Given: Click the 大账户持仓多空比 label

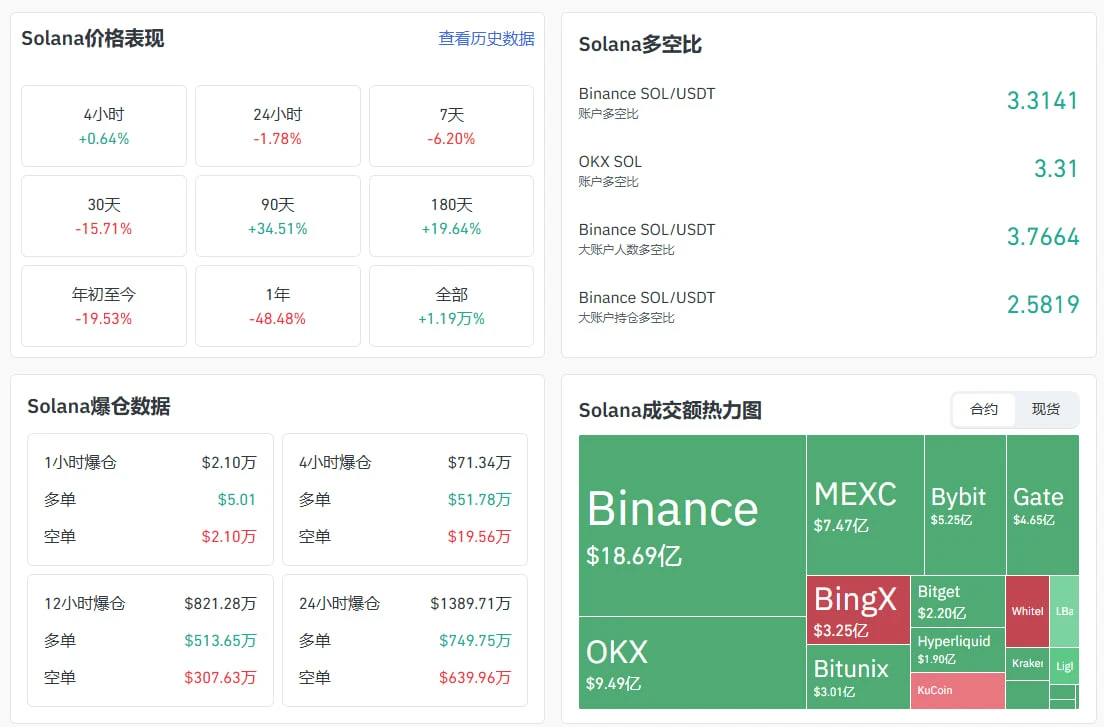Looking at the screenshot, I should [x=626, y=318].
